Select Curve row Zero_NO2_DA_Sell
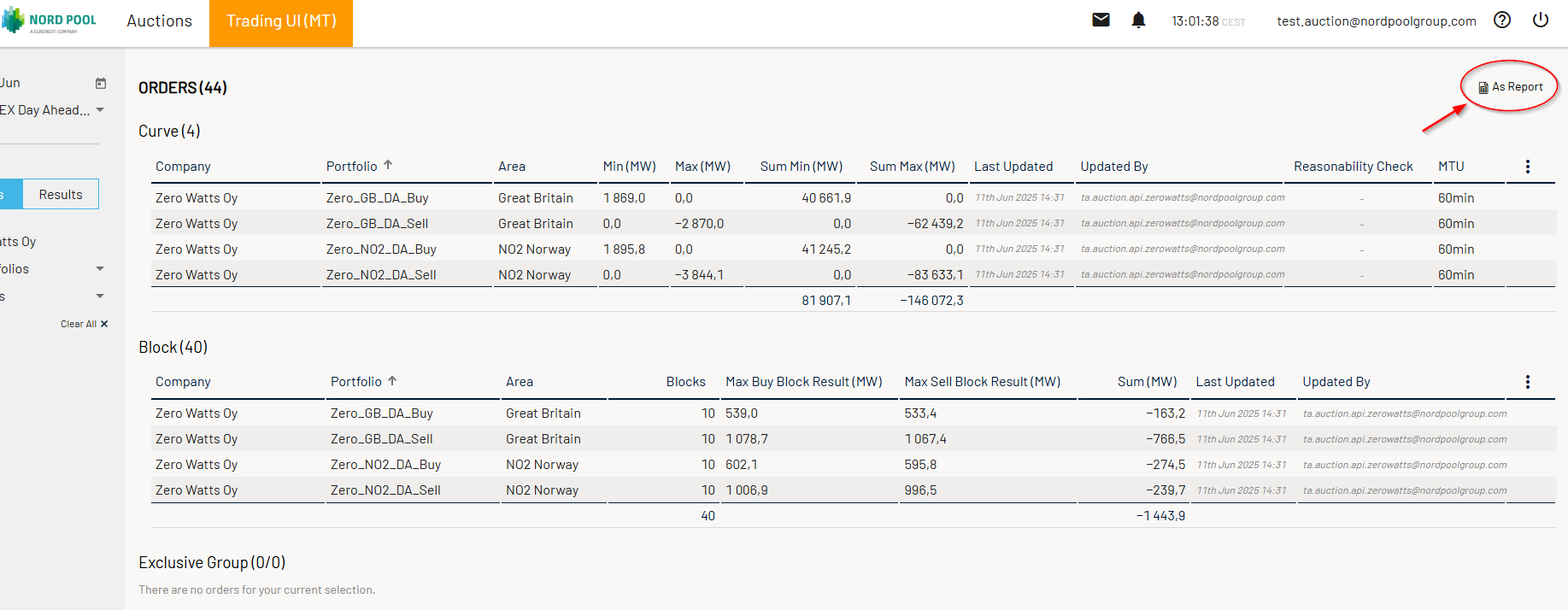This screenshot has width=1568, height=610. click(x=853, y=274)
